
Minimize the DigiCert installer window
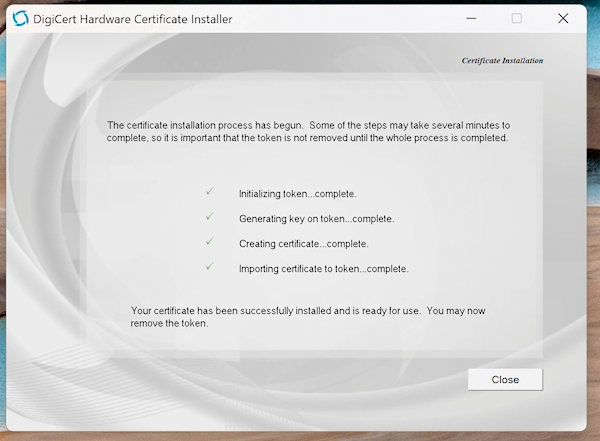point(470,18)
